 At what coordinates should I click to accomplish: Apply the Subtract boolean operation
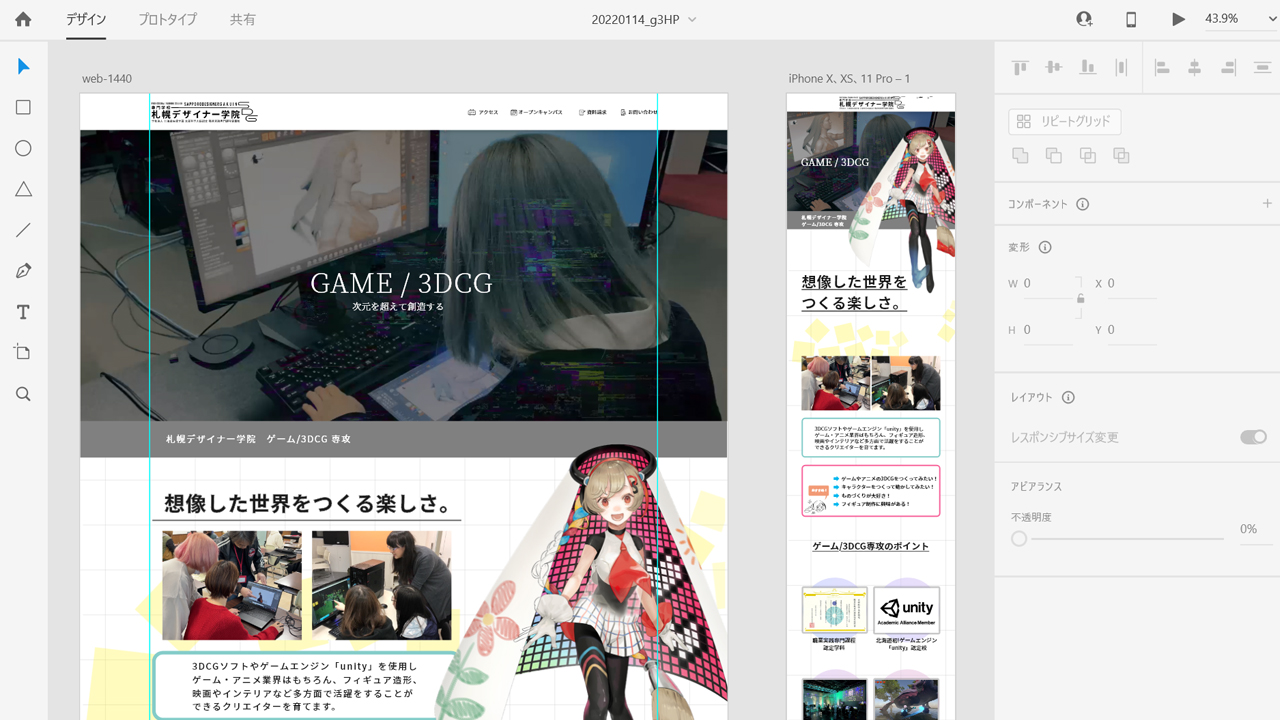point(1054,156)
